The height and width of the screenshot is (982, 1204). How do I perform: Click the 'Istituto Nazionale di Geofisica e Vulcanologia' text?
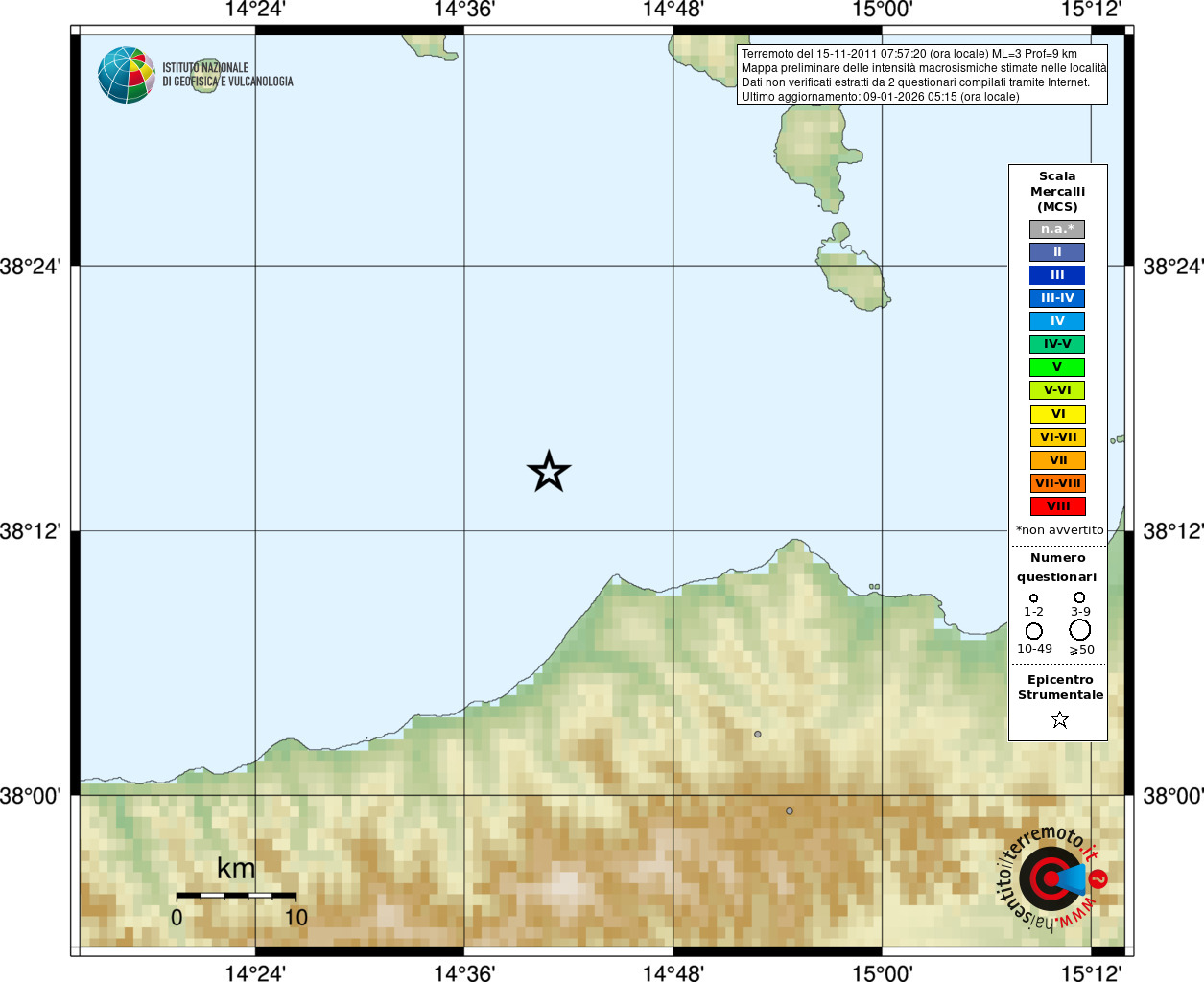click(x=227, y=75)
